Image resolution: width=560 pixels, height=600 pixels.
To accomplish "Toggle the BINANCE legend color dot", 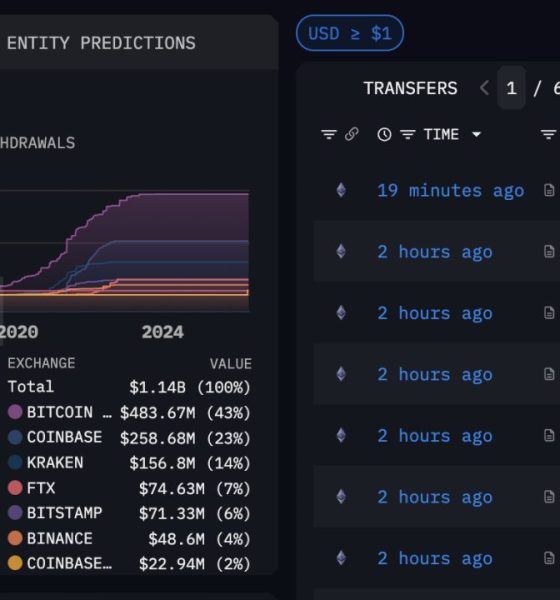I will point(15,538).
